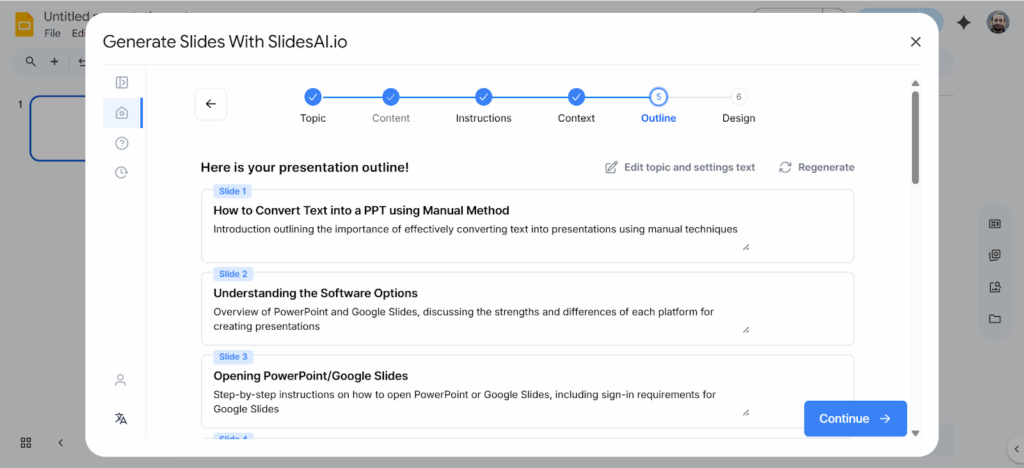
Task: Regenerate the presentation outline
Action: pyautogui.click(x=817, y=167)
